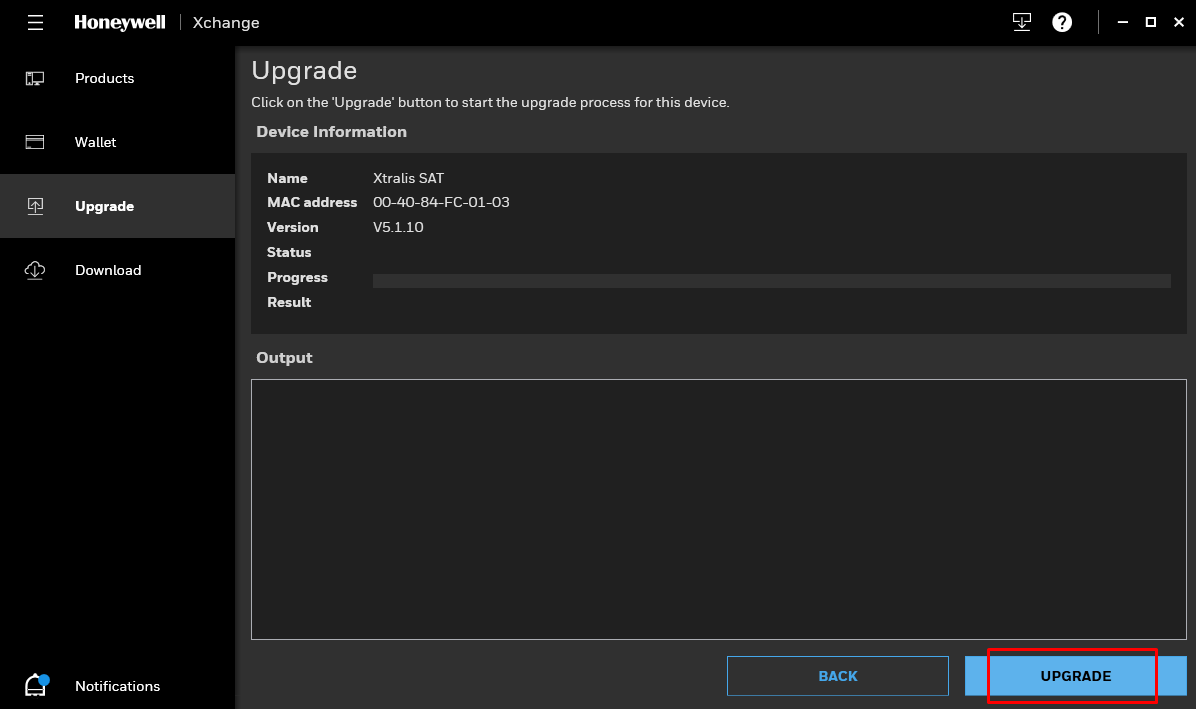
Task: Click the BACK button
Action: [x=838, y=676]
